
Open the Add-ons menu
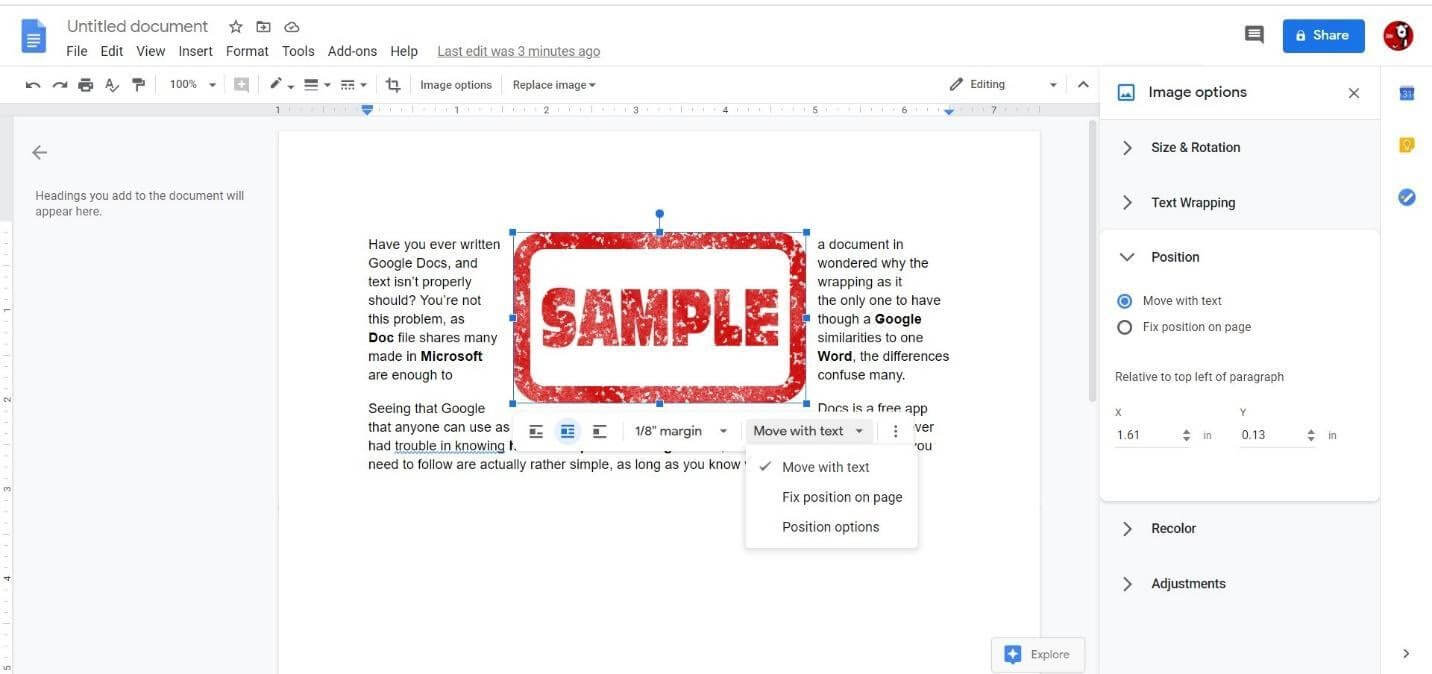click(353, 51)
